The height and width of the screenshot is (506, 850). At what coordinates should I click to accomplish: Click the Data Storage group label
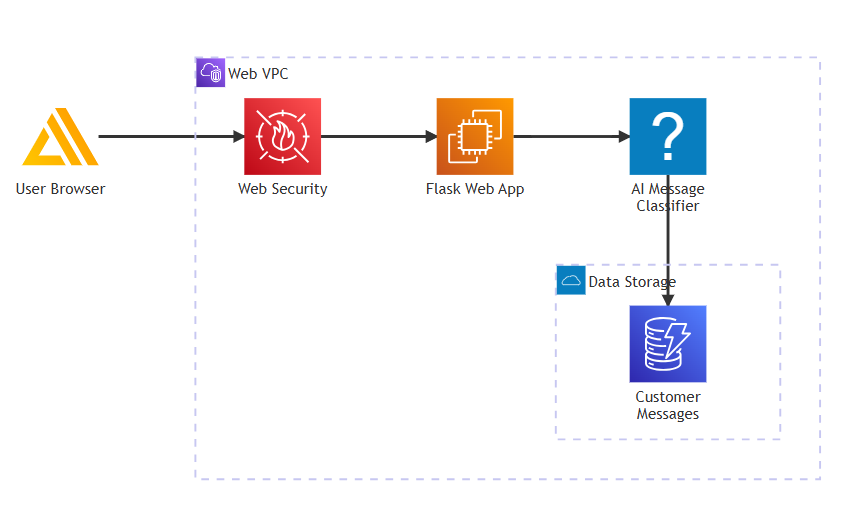click(632, 282)
